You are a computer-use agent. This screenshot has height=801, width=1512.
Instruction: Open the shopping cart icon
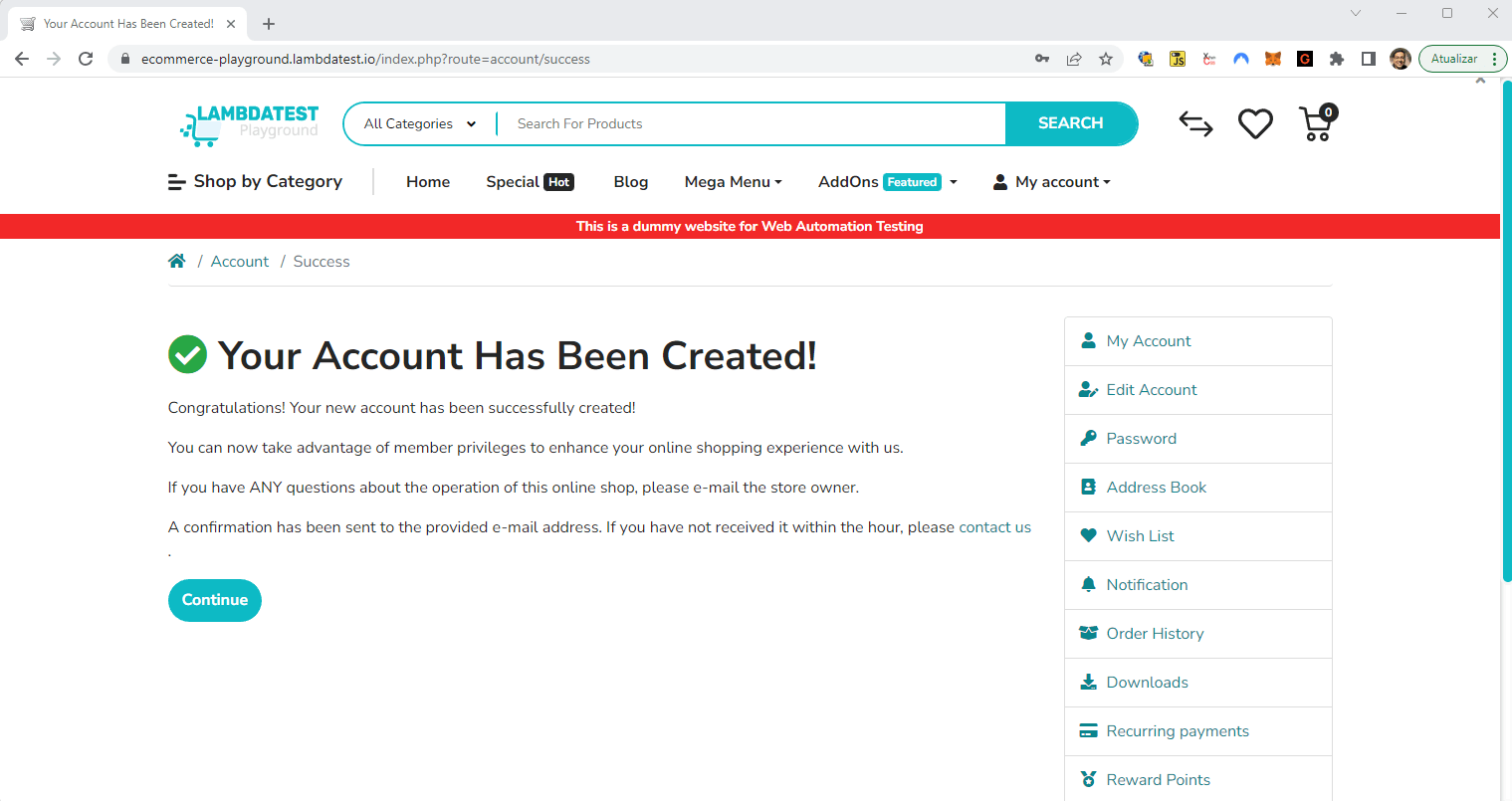click(1315, 123)
